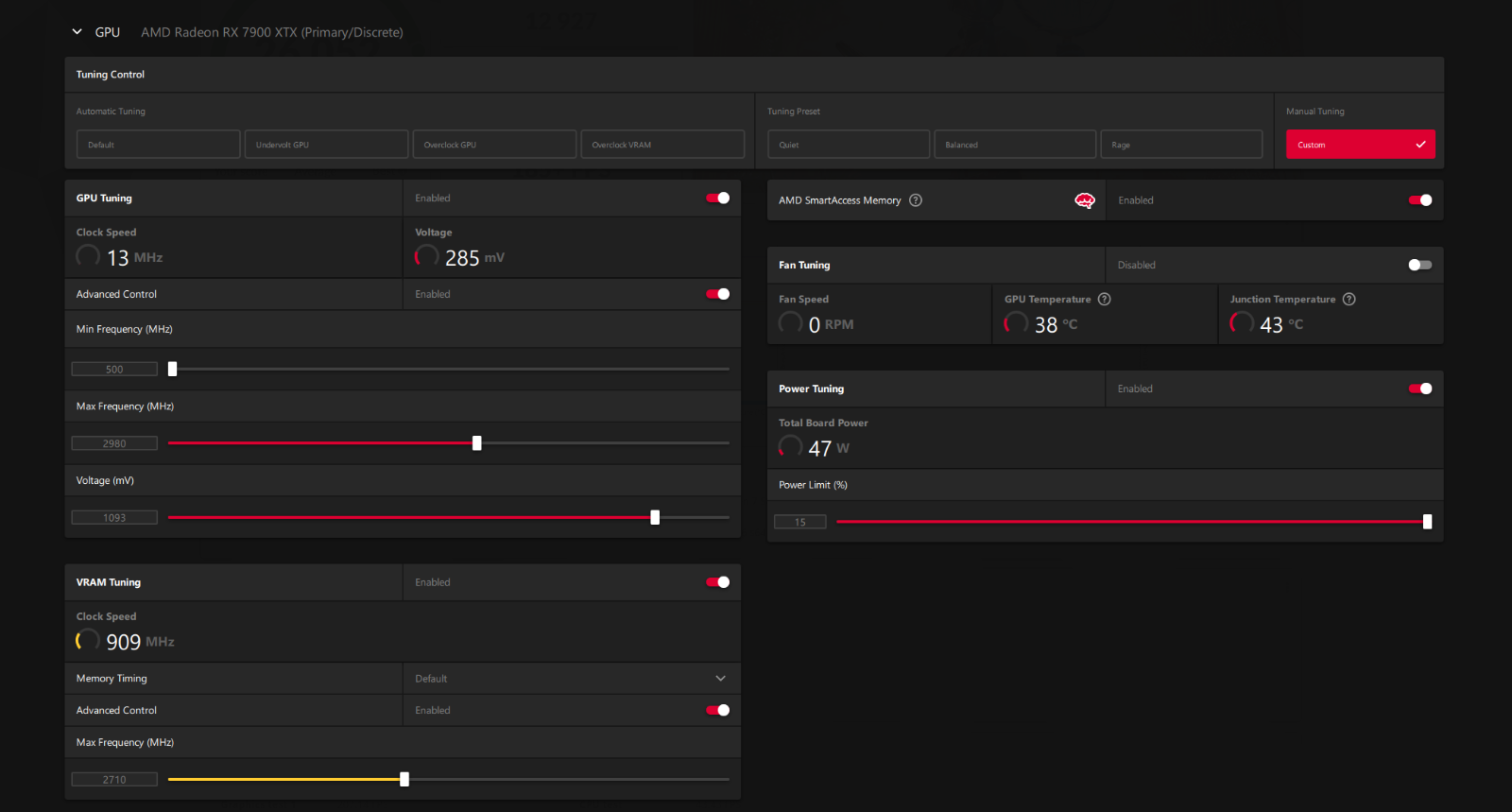This screenshot has height=812, width=1512.
Task: Click the '0 RPM' fan speed reading
Action: [x=831, y=324]
